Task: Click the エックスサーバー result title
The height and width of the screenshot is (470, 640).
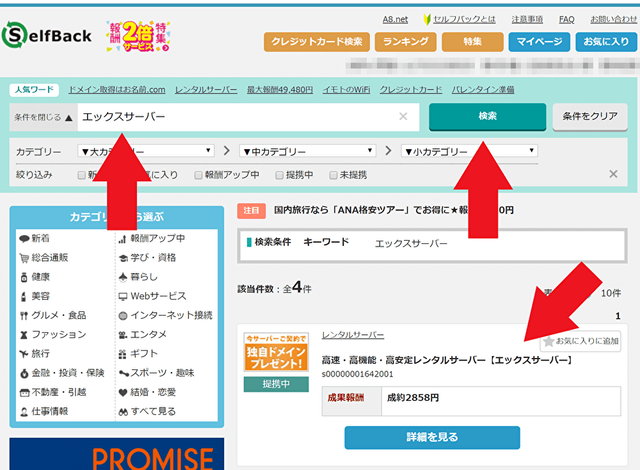Action: [447, 360]
